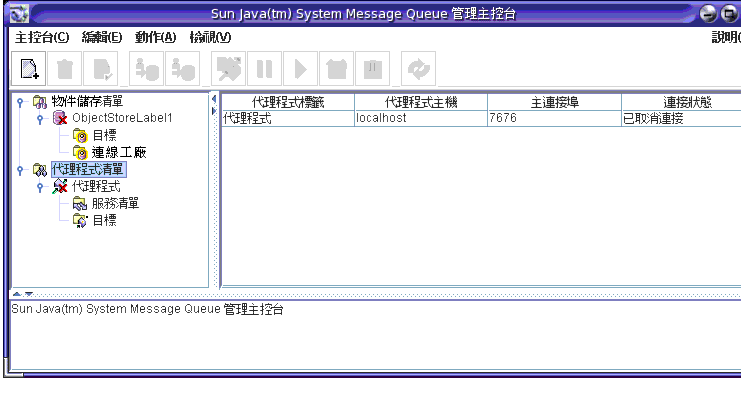Select the localhost table cell
Screen dimensions: 741x413
point(421,118)
